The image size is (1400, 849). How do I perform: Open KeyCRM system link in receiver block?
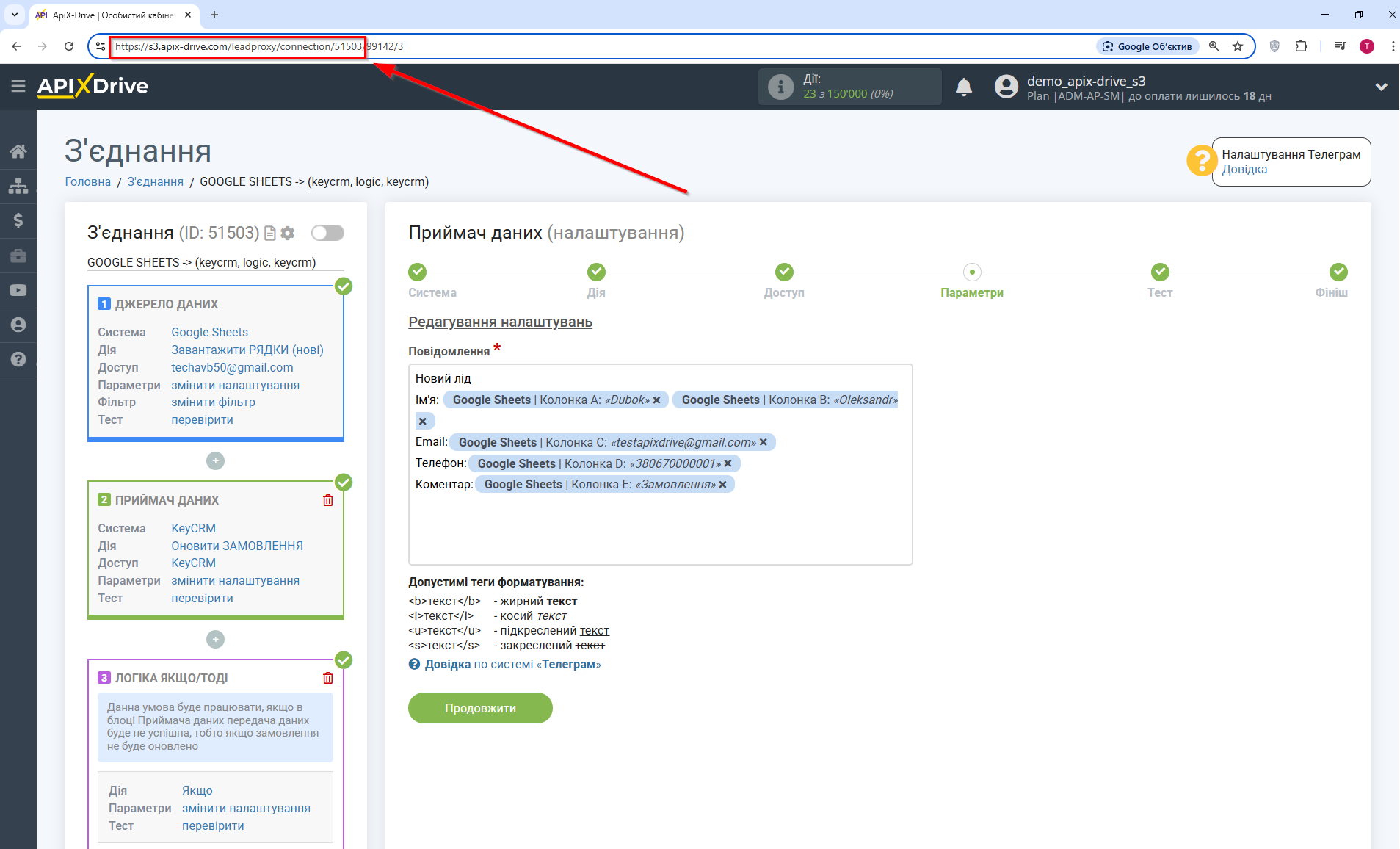(193, 529)
